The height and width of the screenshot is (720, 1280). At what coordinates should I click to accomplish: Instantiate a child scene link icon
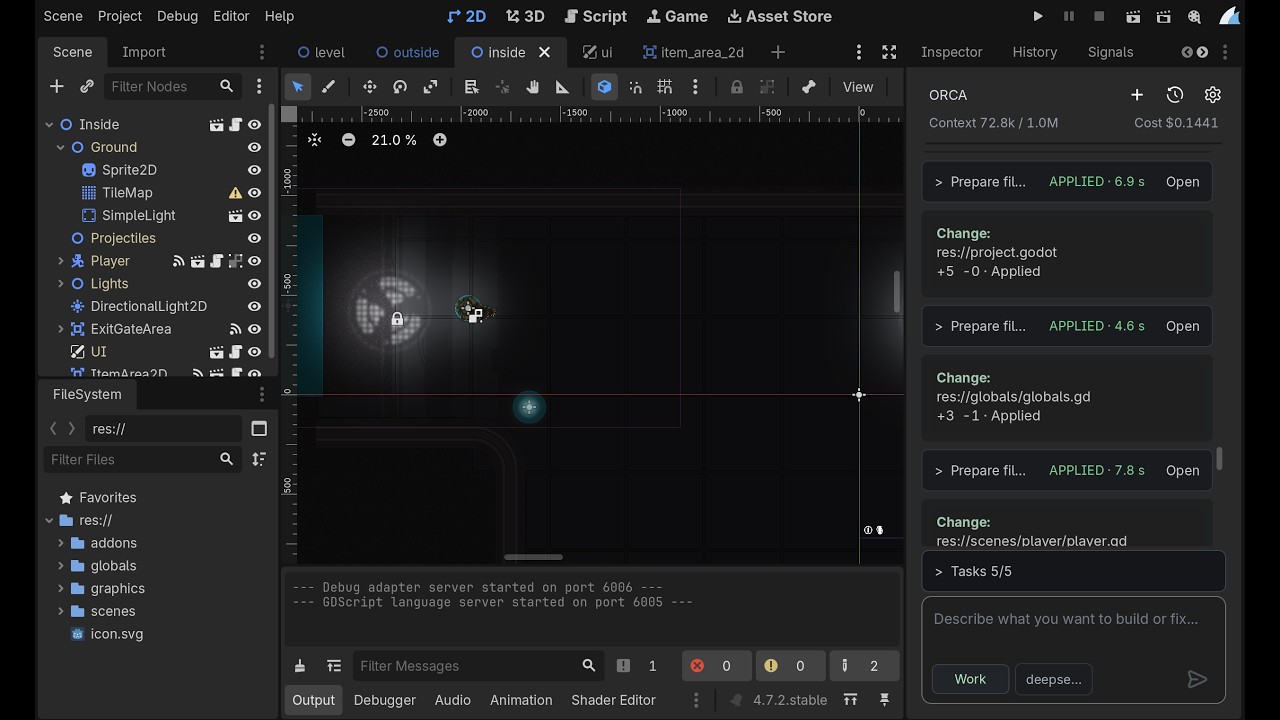click(x=87, y=87)
